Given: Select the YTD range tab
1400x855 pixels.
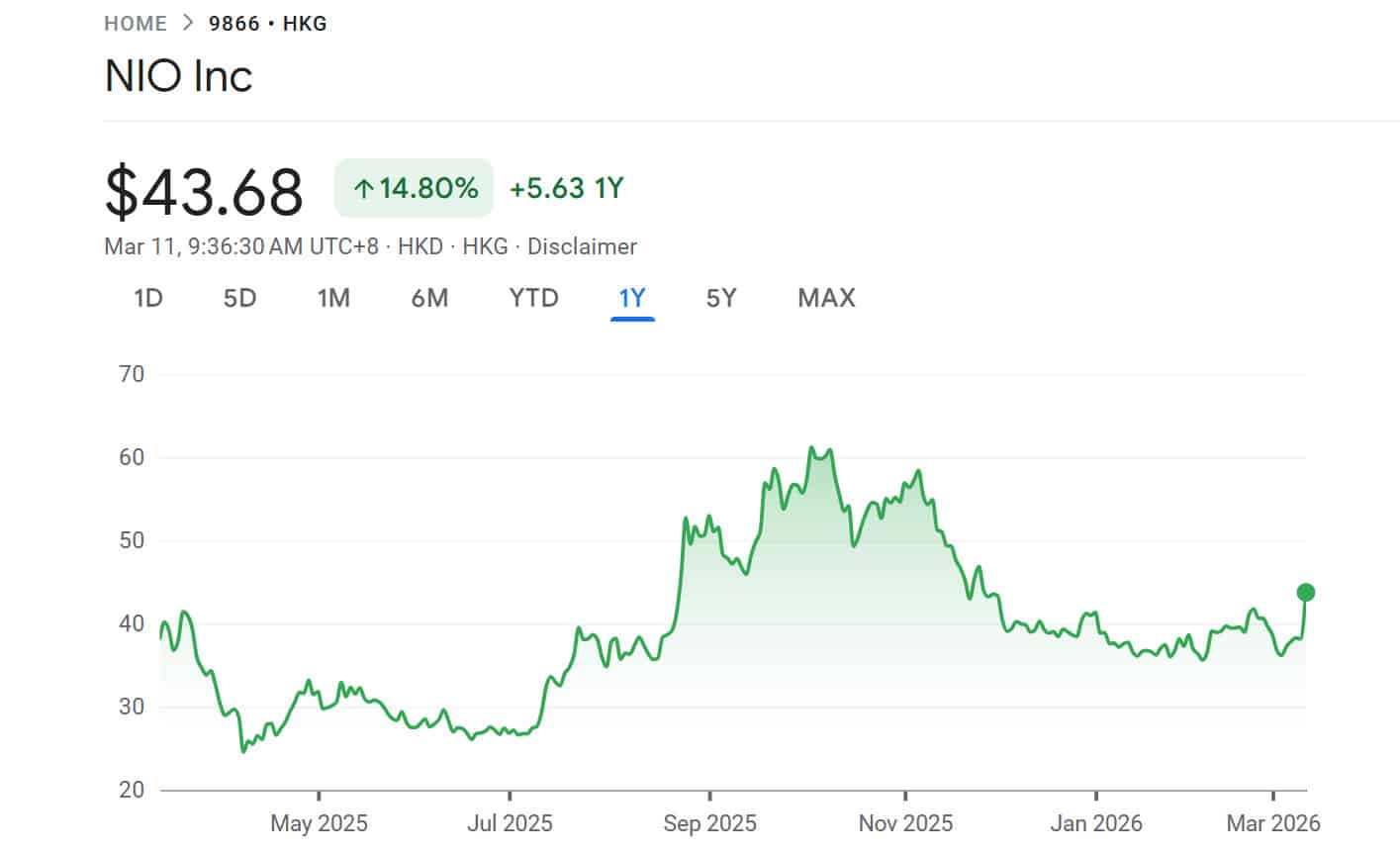Looking at the screenshot, I should coord(533,298).
